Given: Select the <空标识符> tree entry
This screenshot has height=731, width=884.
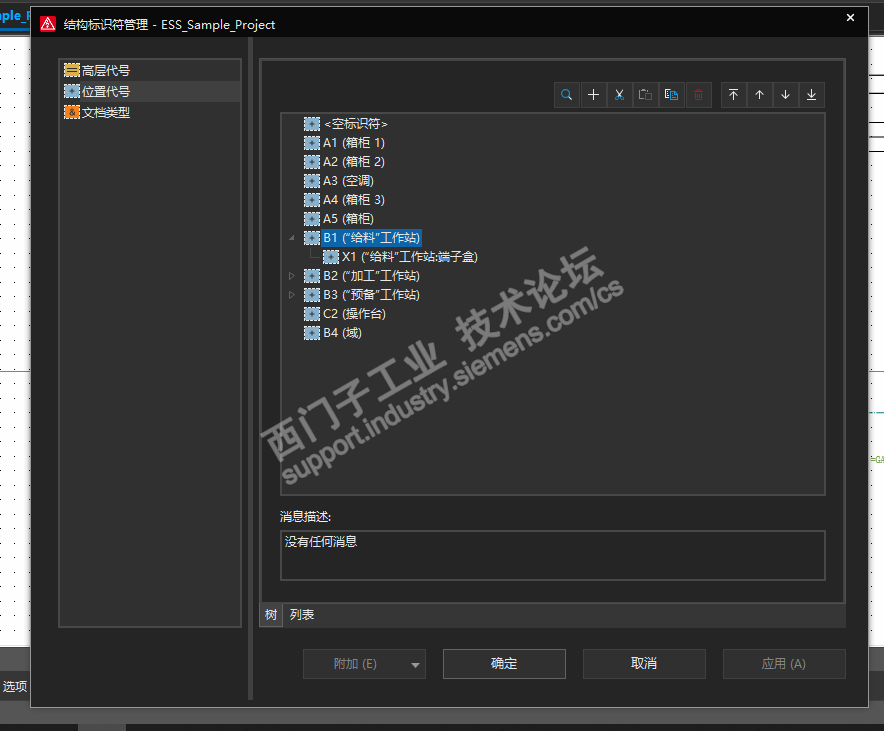Looking at the screenshot, I should point(355,123).
